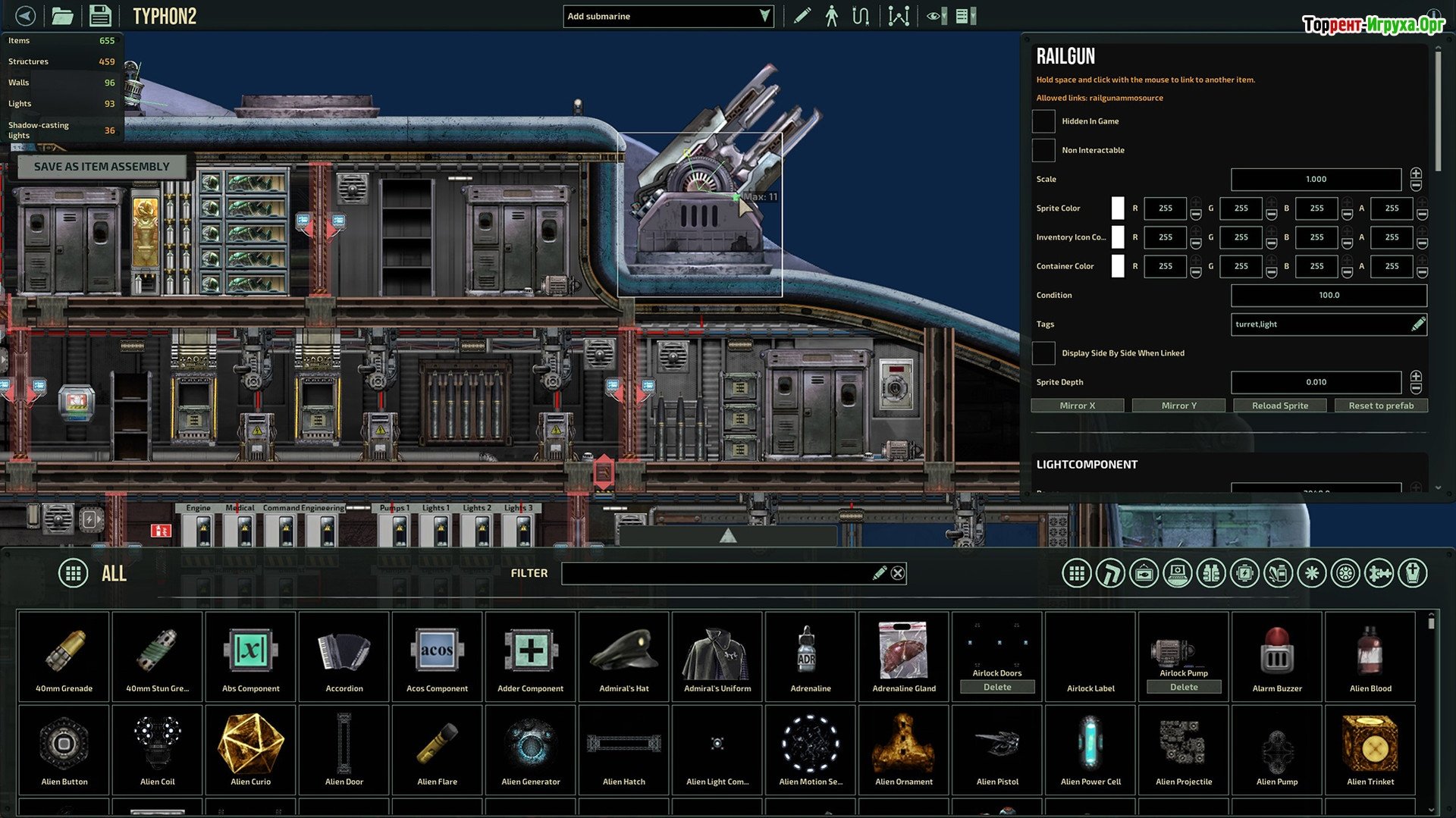Toggle the Non Interactable checkbox
Viewport: 1456px width, 818px height.
point(1043,150)
